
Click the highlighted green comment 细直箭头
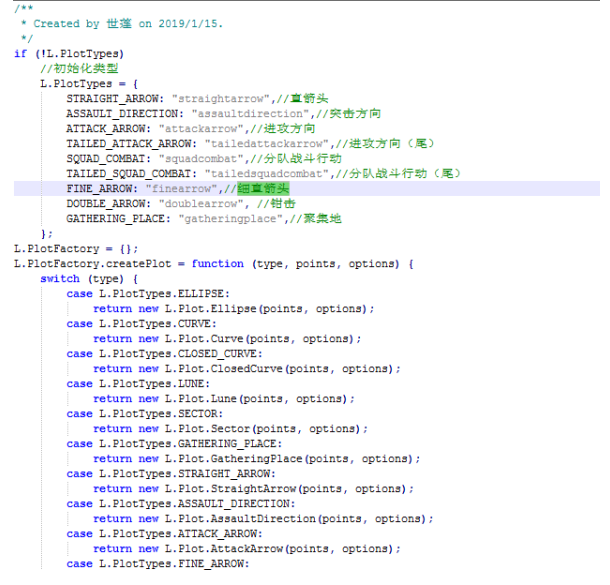[x=263, y=189]
